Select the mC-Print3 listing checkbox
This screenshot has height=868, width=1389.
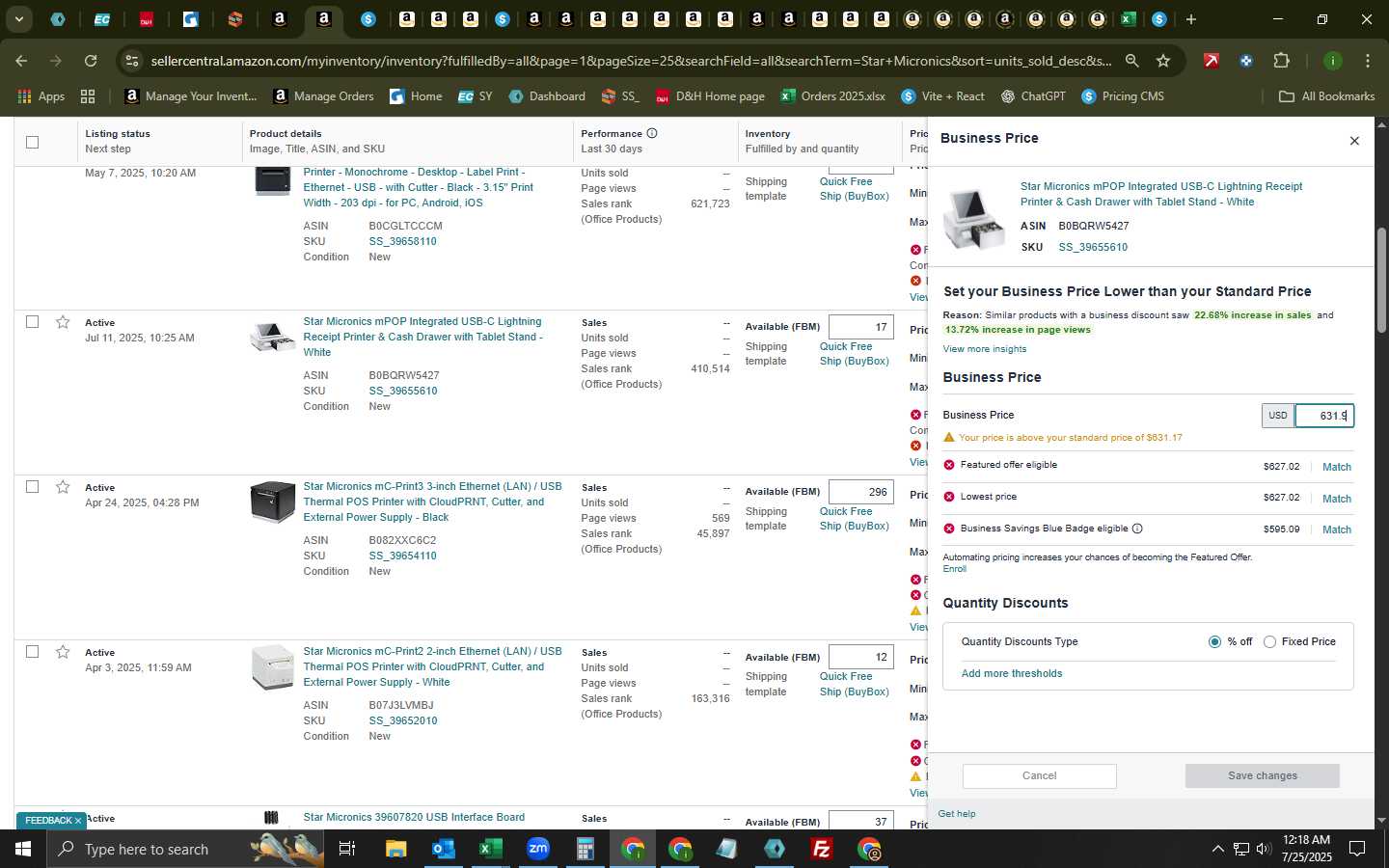click(x=32, y=487)
